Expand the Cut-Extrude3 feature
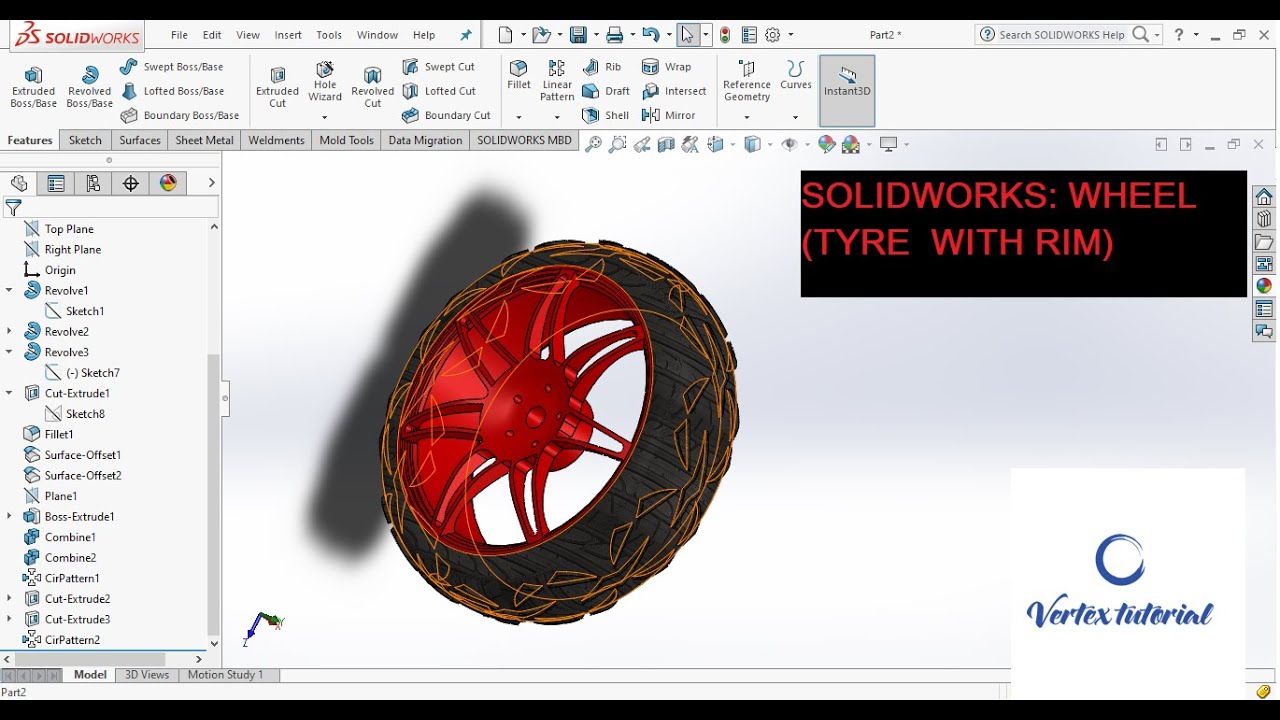The image size is (1280, 720). click(x=9, y=619)
